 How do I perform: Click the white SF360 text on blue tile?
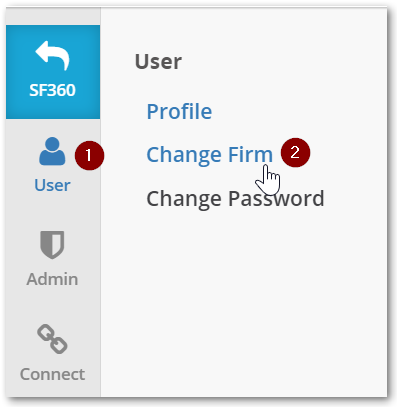pyautogui.click(x=52, y=90)
